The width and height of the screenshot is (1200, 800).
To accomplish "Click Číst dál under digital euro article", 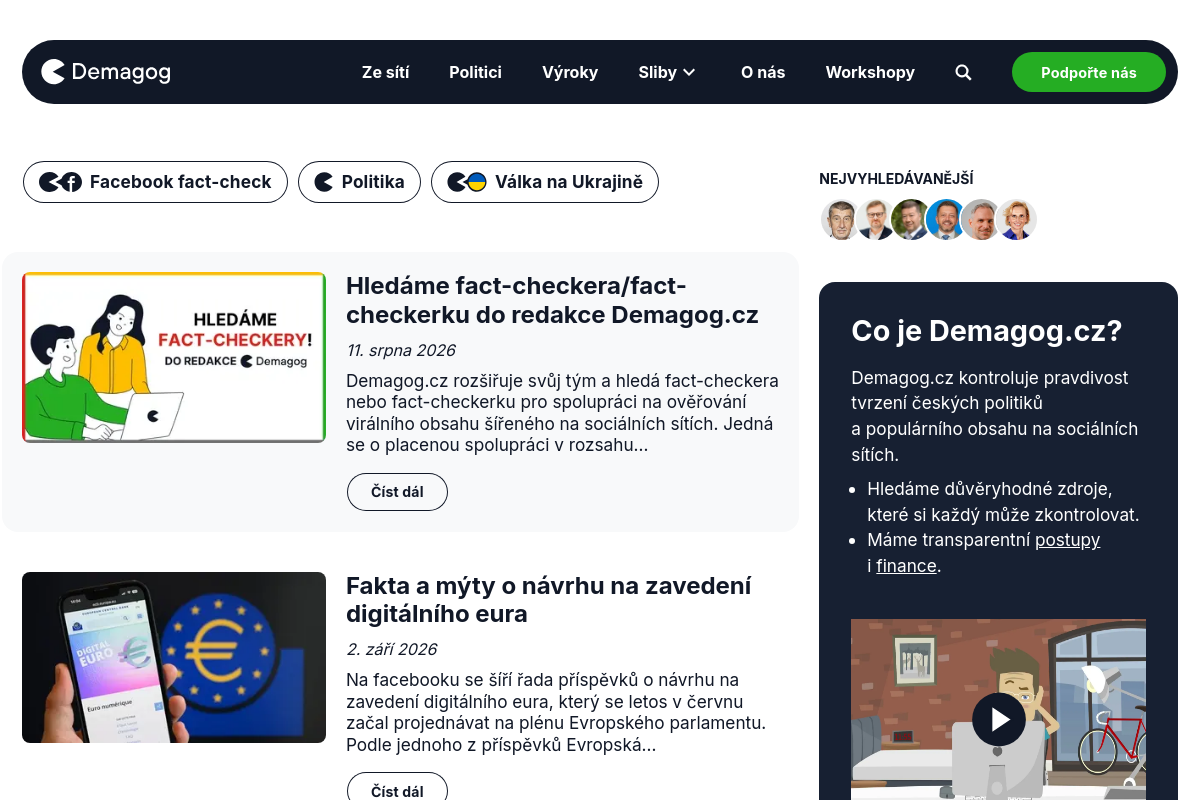I will coord(397,790).
